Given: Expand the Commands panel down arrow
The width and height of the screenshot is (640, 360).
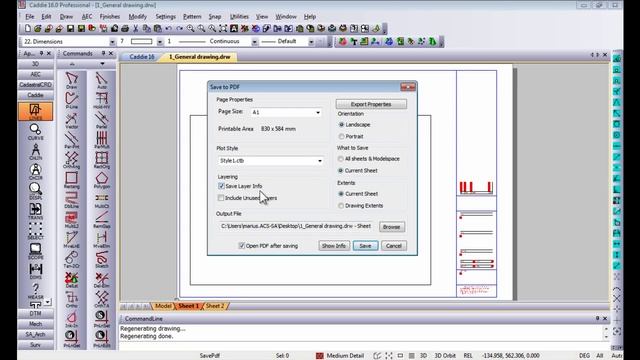Looking at the screenshot, I should [x=102, y=64].
